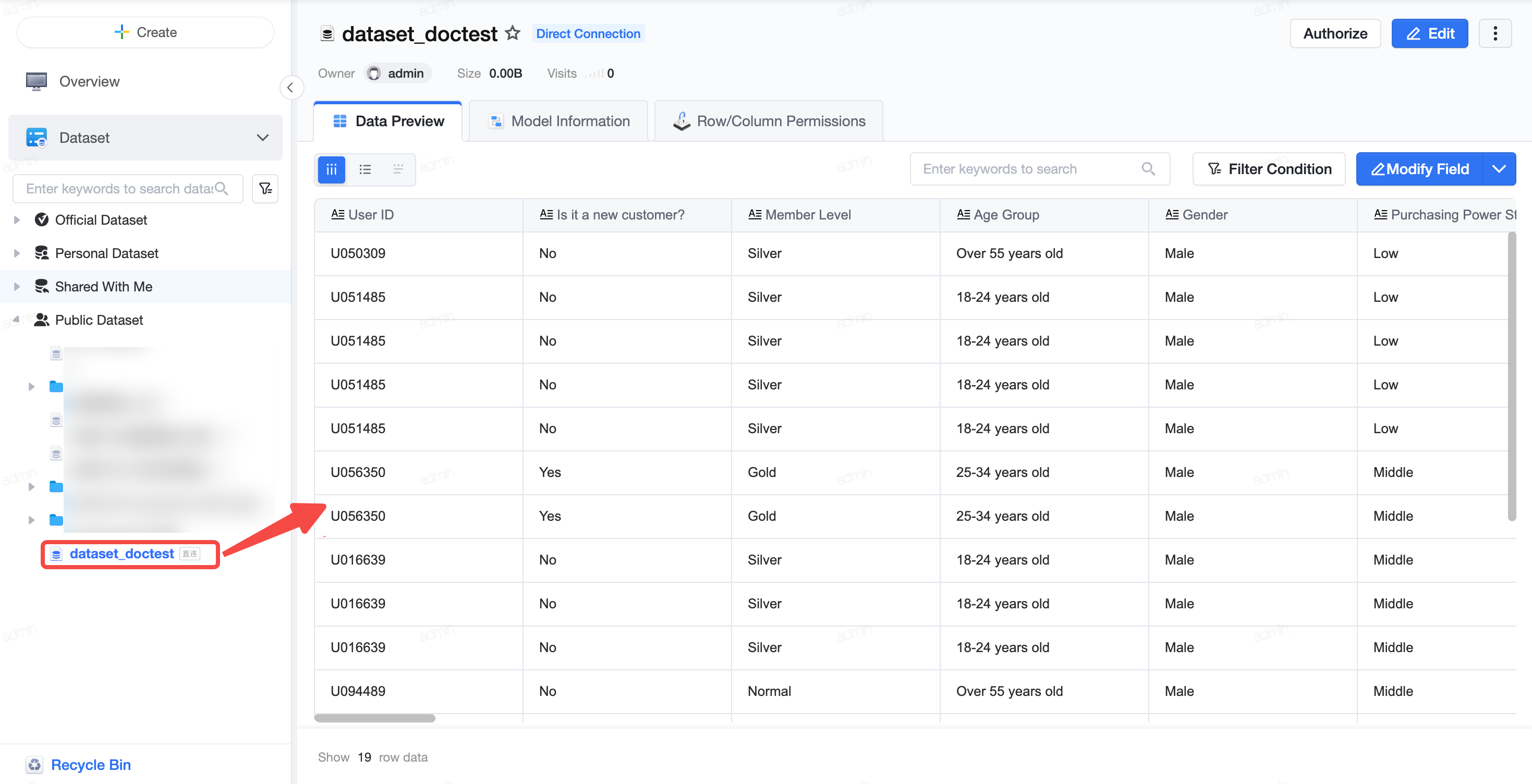Click the Overview monitor icon
1532x784 pixels.
[37, 81]
